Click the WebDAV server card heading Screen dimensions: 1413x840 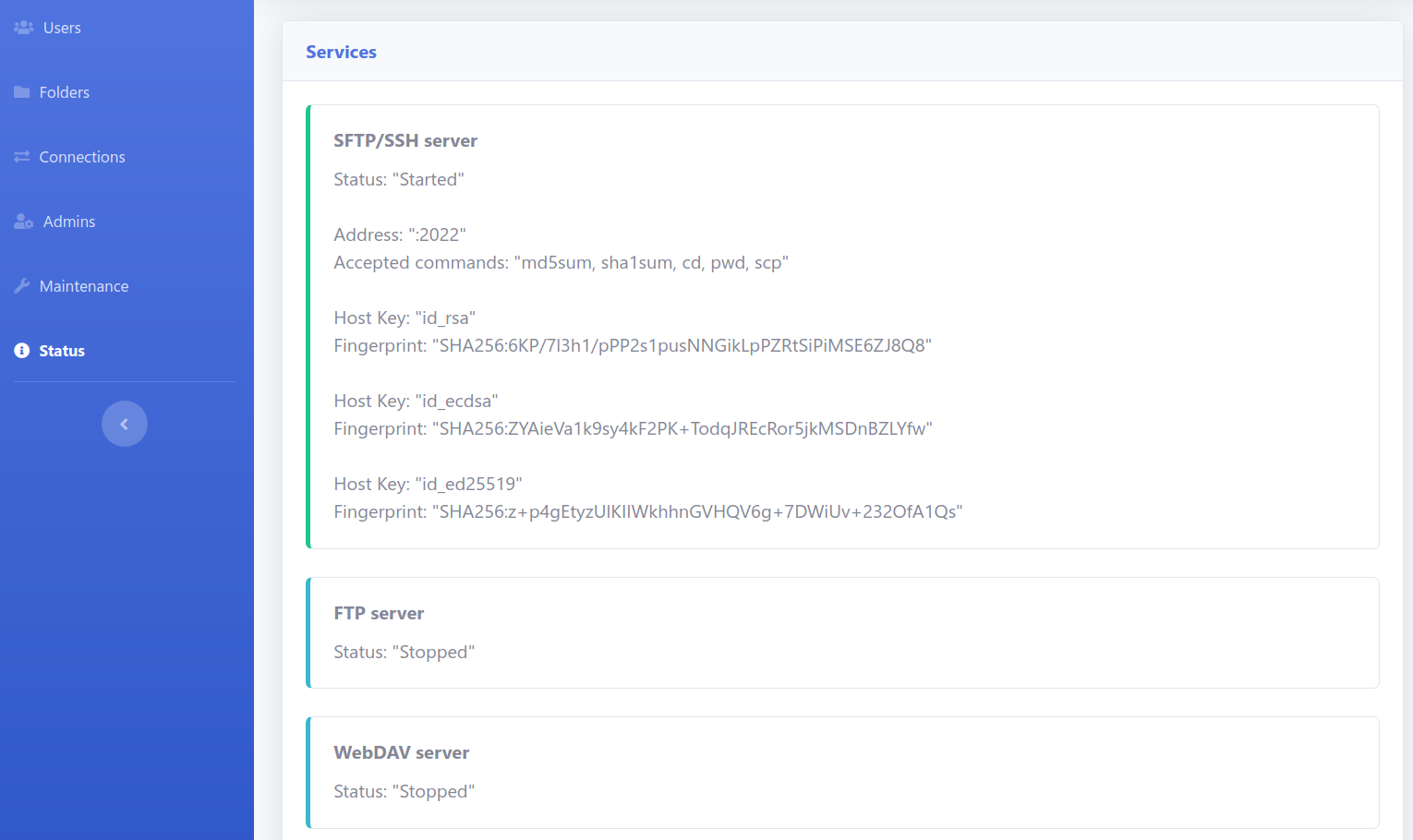click(x=401, y=752)
